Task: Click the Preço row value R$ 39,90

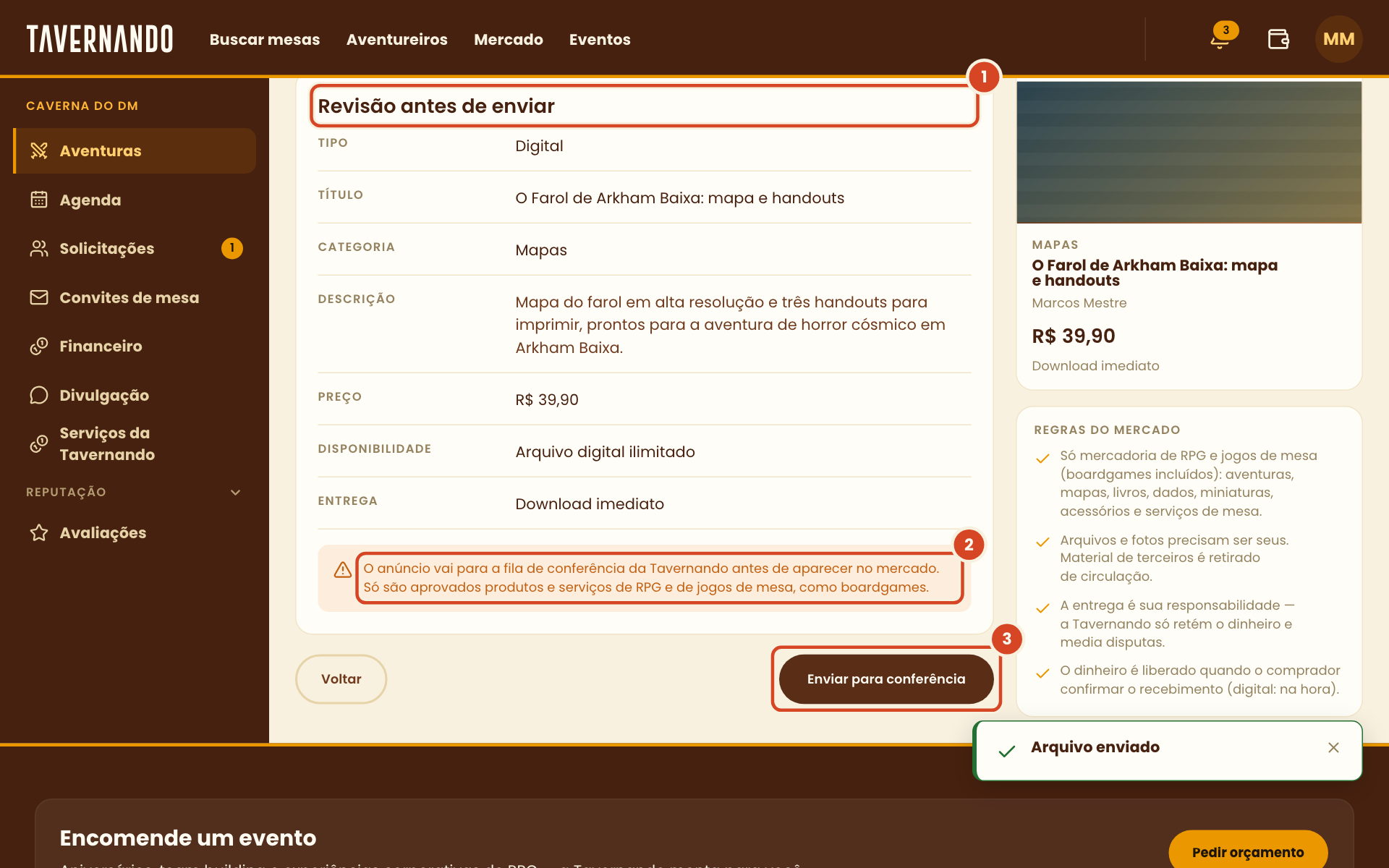Action: click(547, 400)
